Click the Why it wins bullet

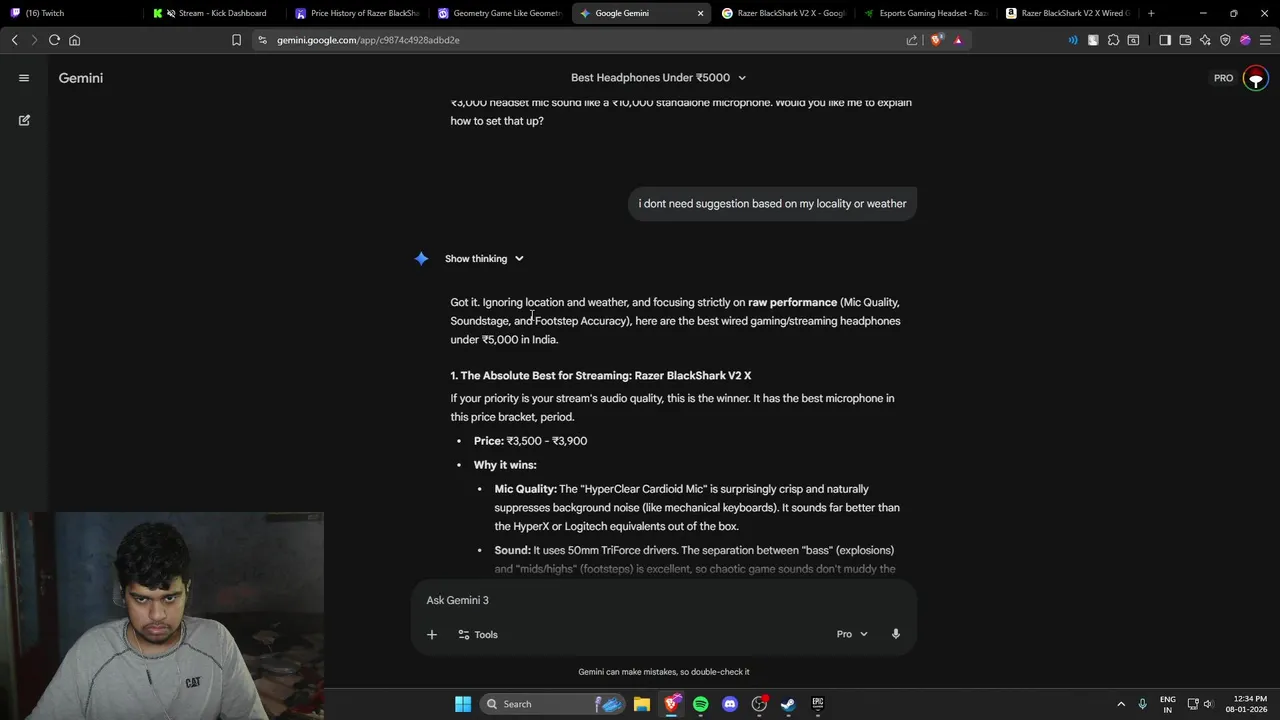pyautogui.click(x=505, y=465)
